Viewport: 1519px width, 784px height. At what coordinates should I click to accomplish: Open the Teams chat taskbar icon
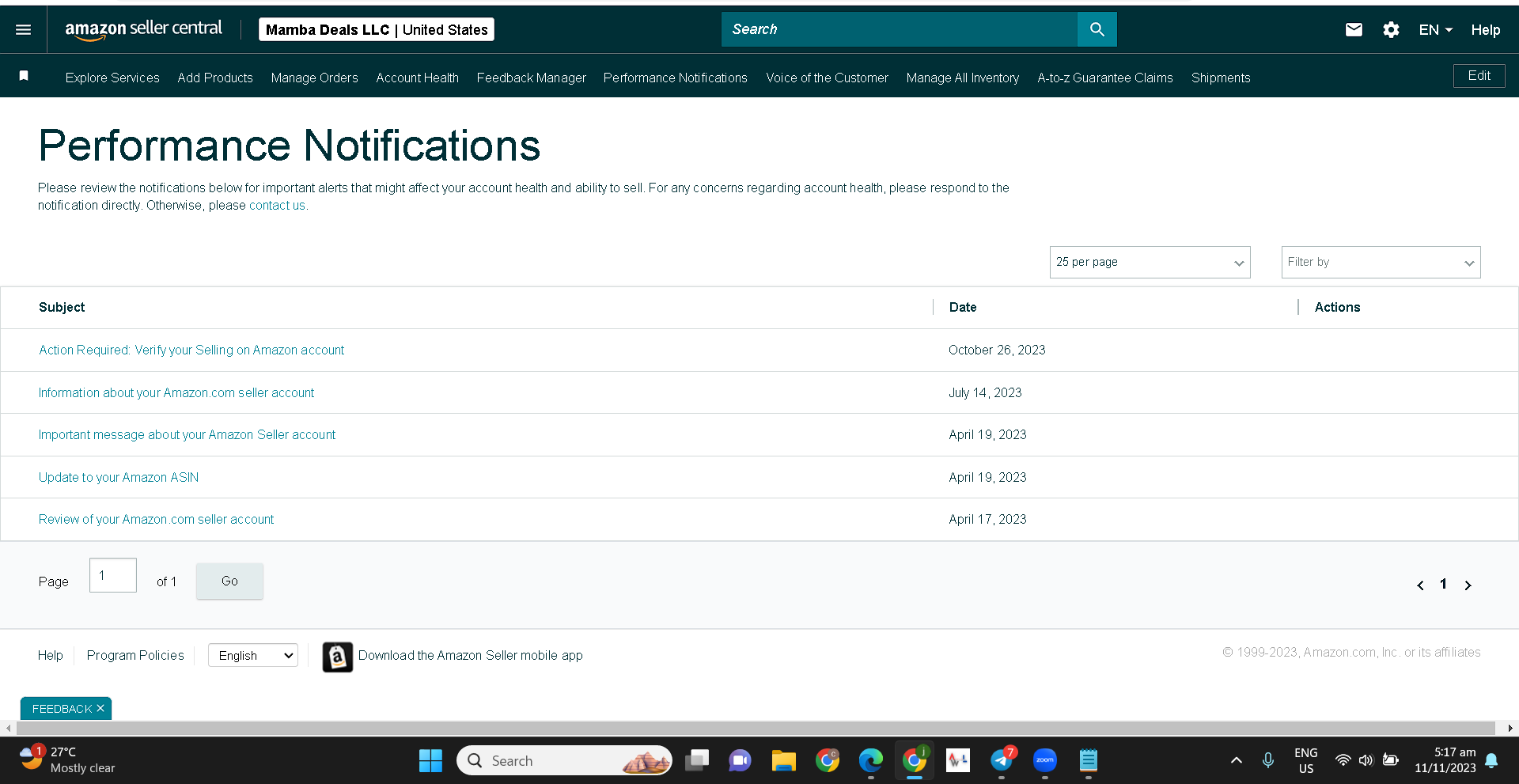click(x=740, y=761)
